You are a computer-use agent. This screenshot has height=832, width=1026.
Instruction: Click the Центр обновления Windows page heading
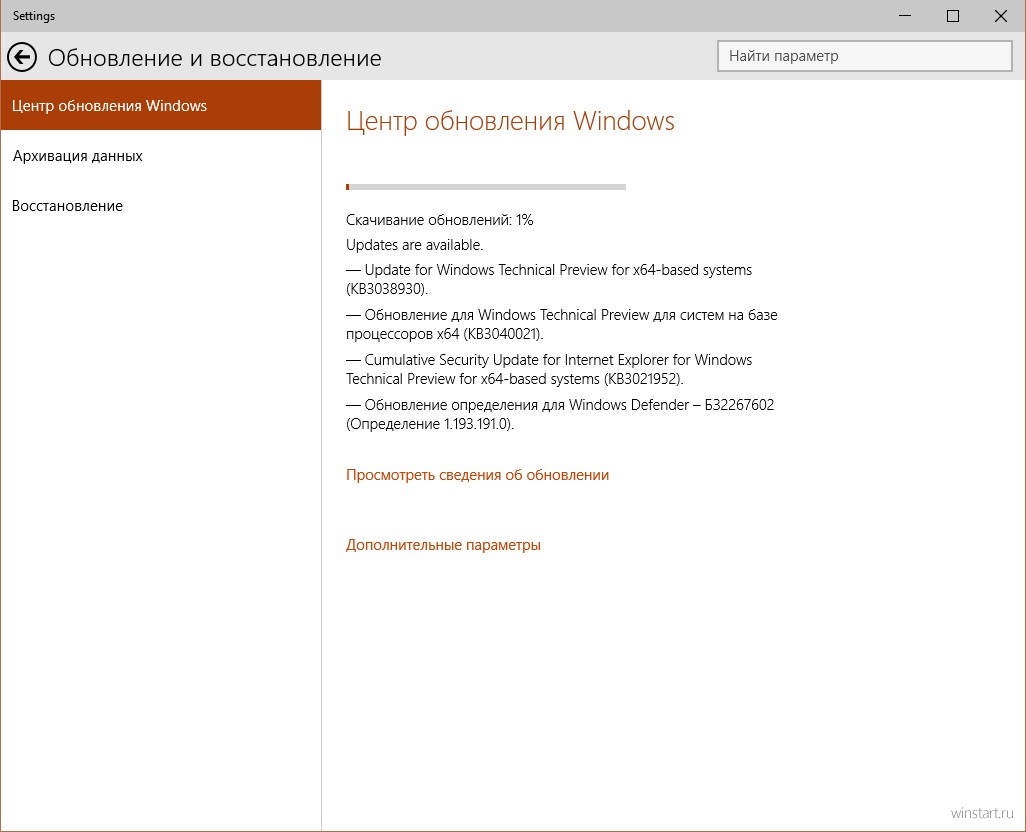tap(510, 122)
